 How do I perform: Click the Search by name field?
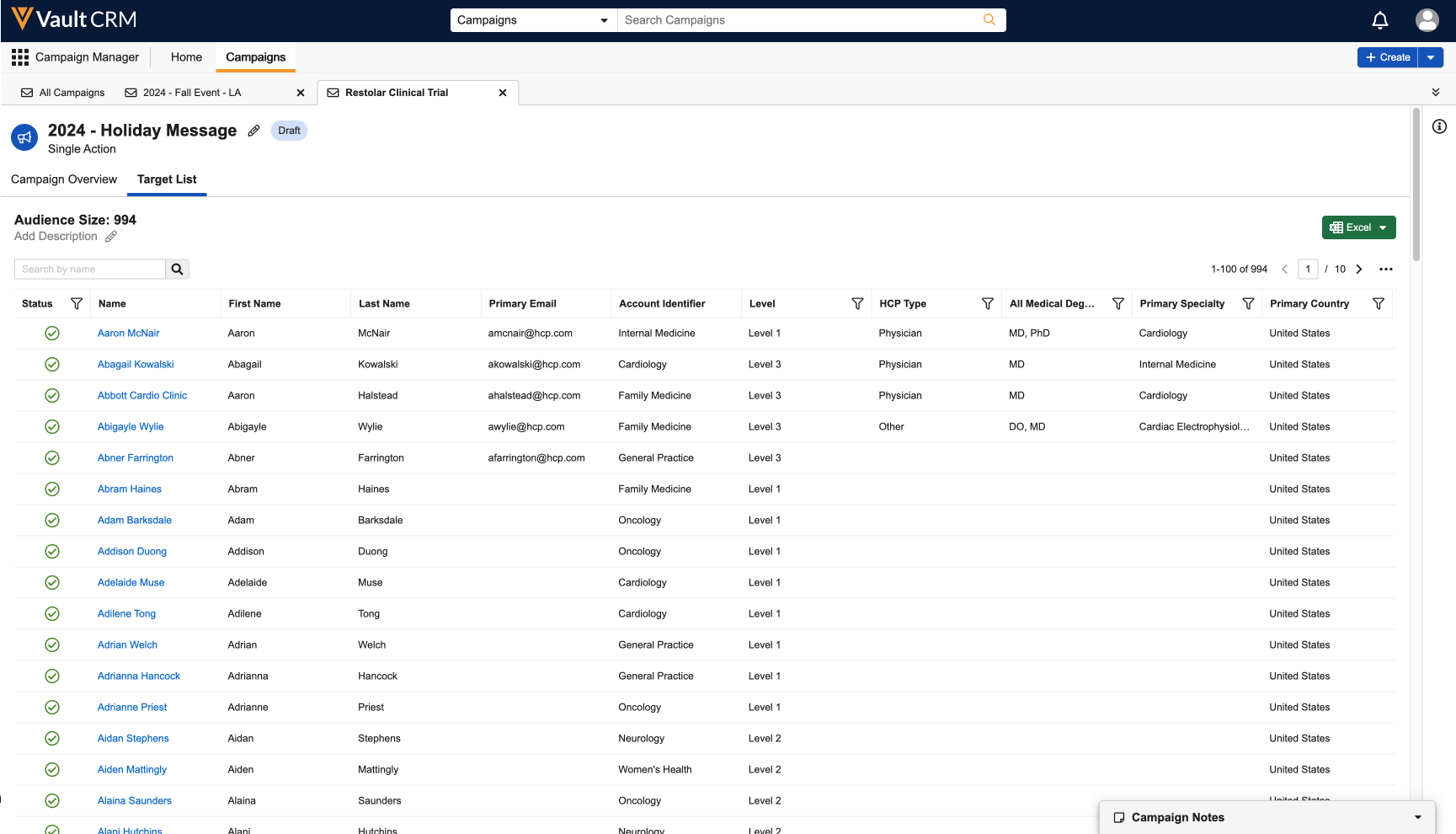point(89,270)
